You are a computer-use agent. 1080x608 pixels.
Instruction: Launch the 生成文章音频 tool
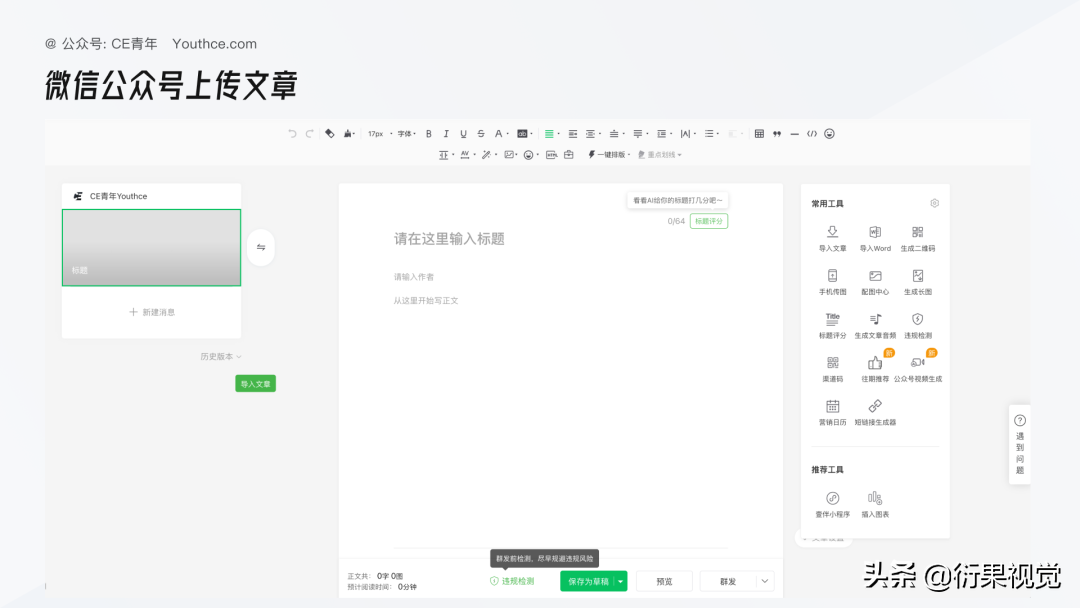pos(875,320)
